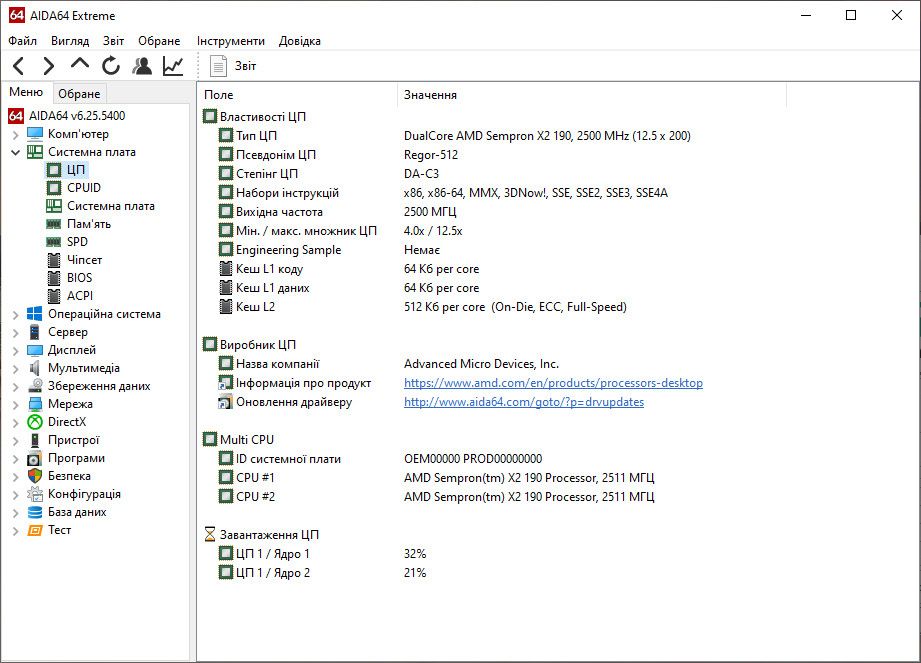921x663 pixels.
Task: Open the aida64.com drvupdates link
Action: pos(524,402)
